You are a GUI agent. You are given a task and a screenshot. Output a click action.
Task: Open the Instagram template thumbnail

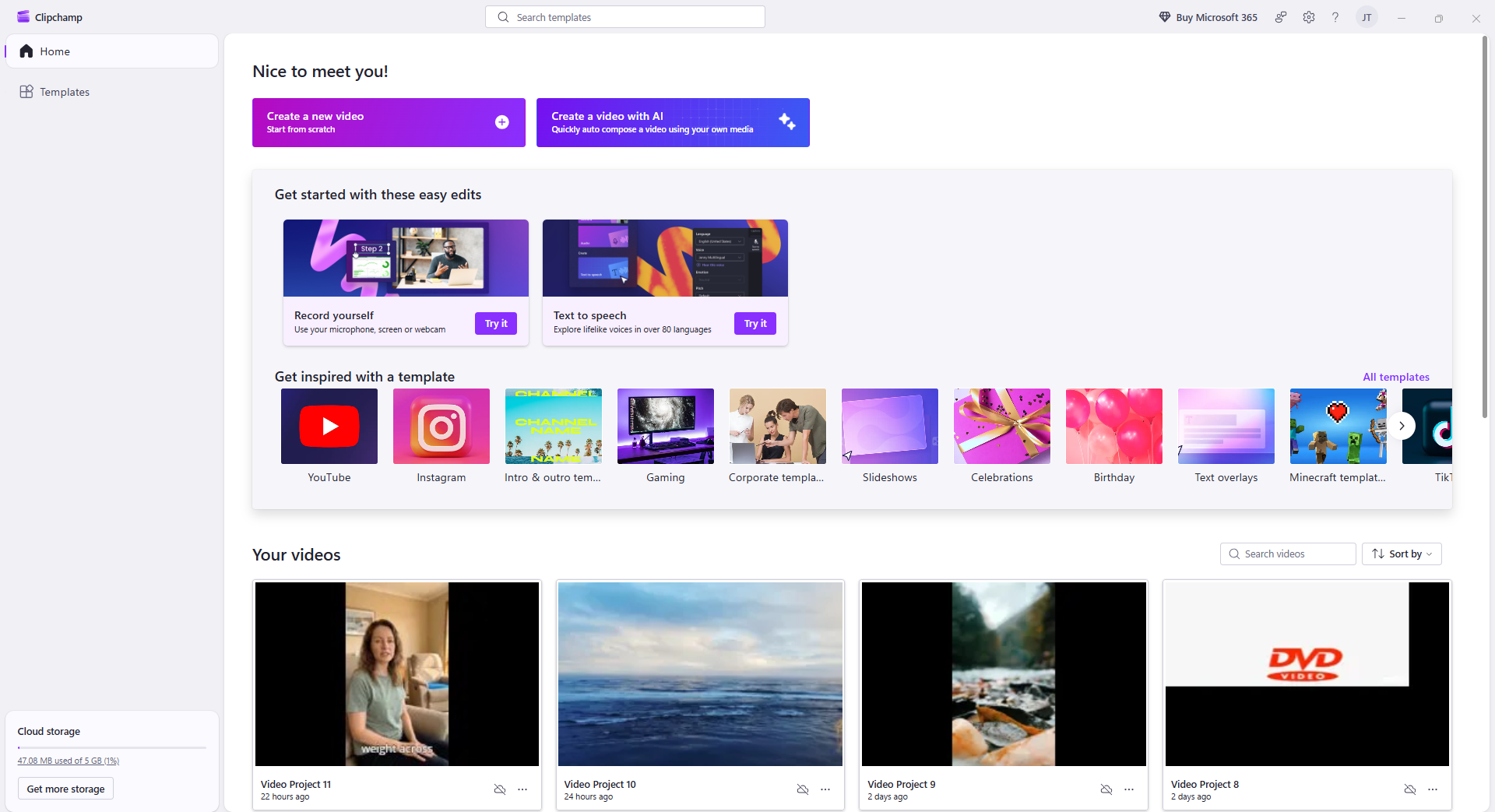tap(441, 427)
